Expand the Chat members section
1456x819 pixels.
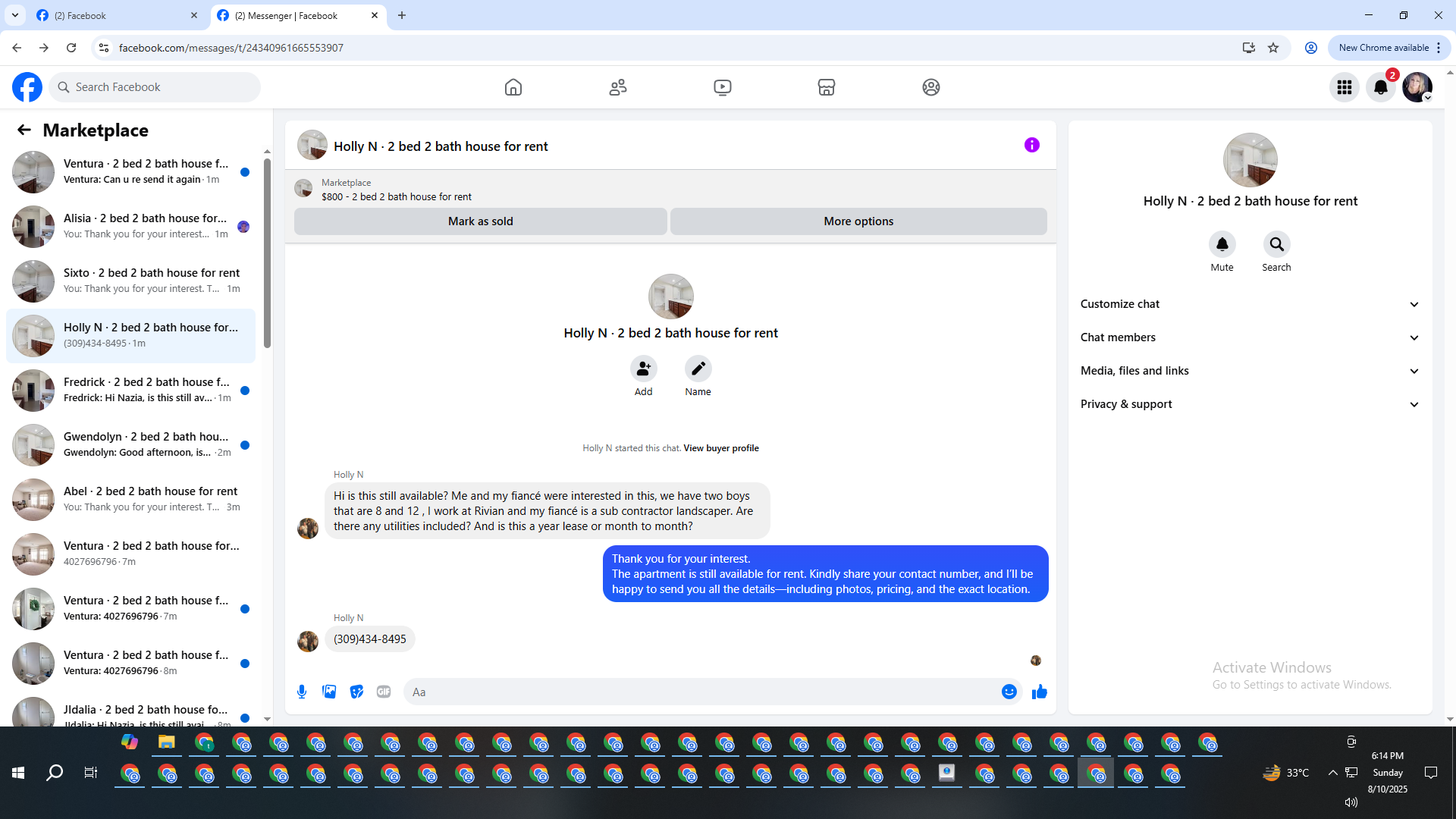point(1250,337)
